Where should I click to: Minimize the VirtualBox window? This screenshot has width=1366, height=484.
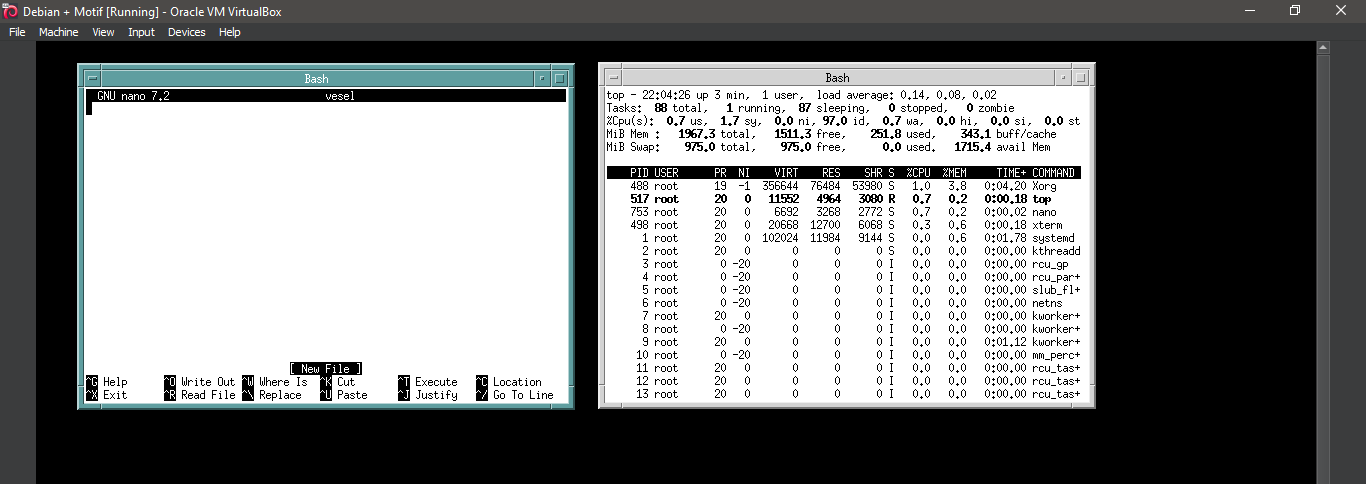pos(1249,10)
